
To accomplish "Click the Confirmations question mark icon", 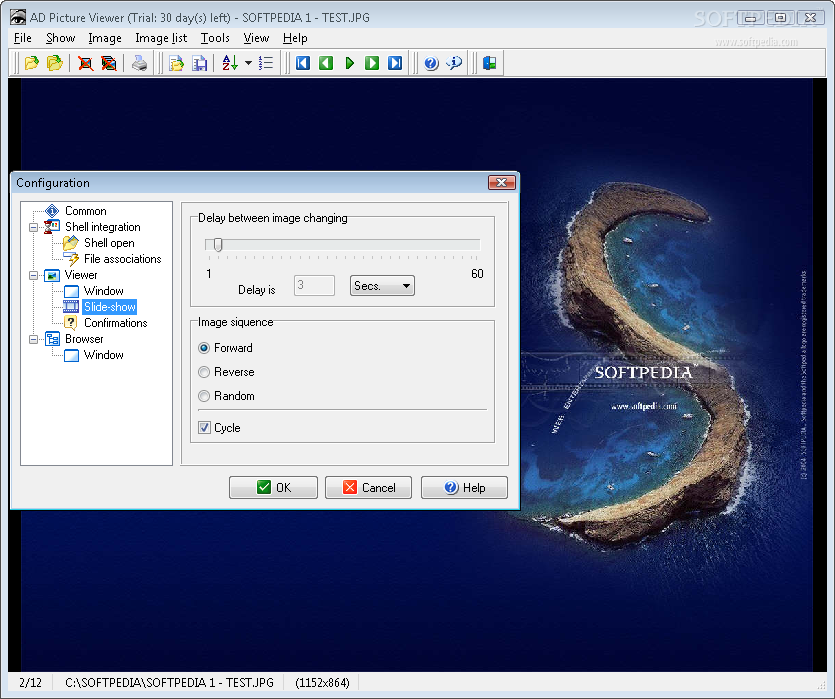I will 71,323.
